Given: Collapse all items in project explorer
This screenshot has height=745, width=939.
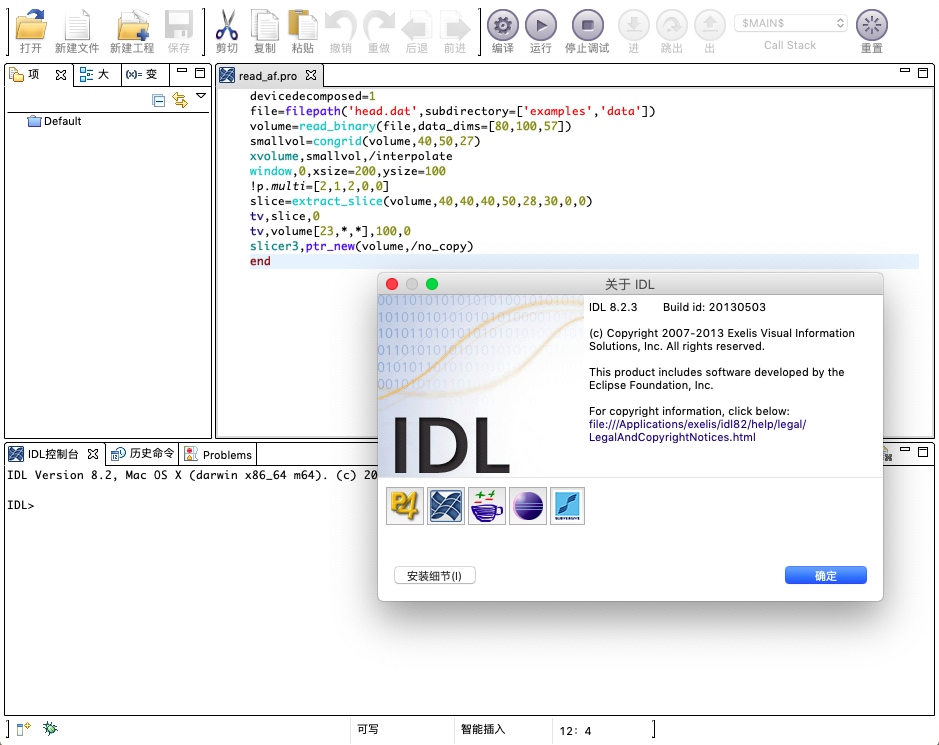Looking at the screenshot, I should (159, 99).
